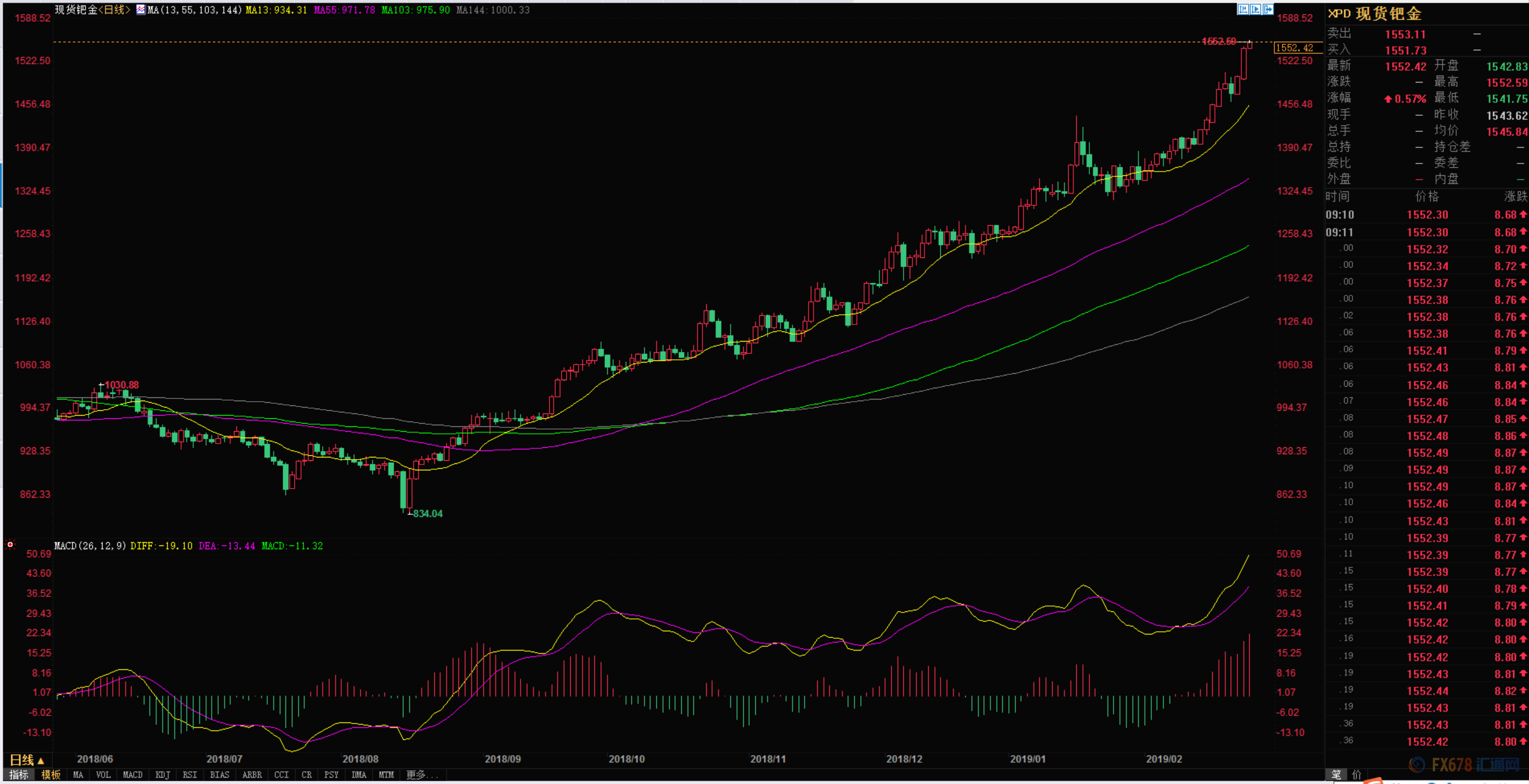This screenshot has height=784, width=1529.
Task: Click the MACD(26,12,9) indicator label
Action: 90,545
